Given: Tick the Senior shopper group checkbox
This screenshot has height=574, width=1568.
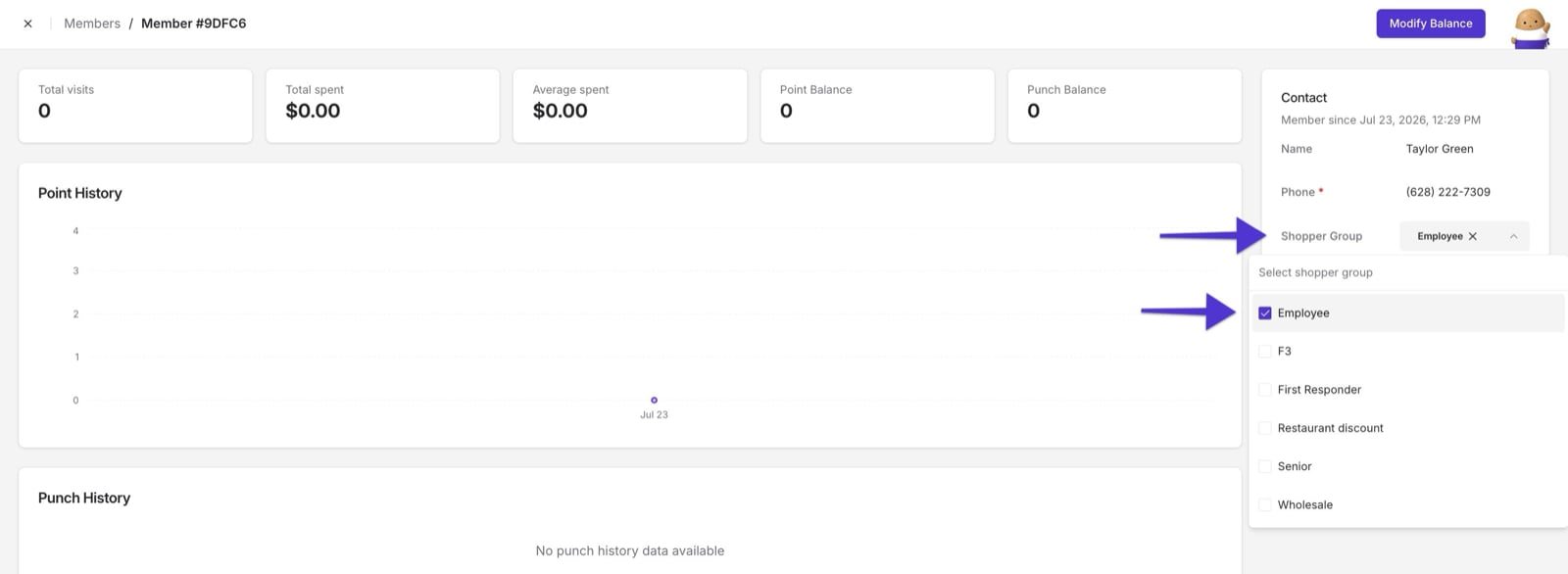Looking at the screenshot, I should pos(1265,466).
